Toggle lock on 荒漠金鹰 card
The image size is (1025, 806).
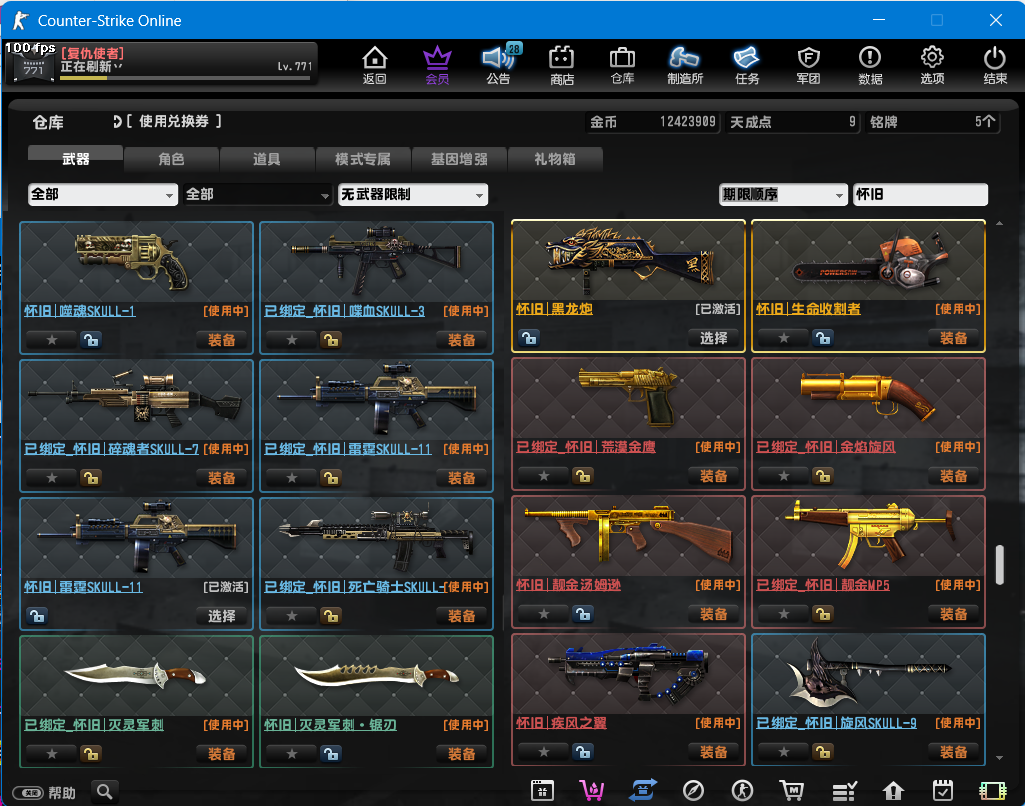pos(583,476)
